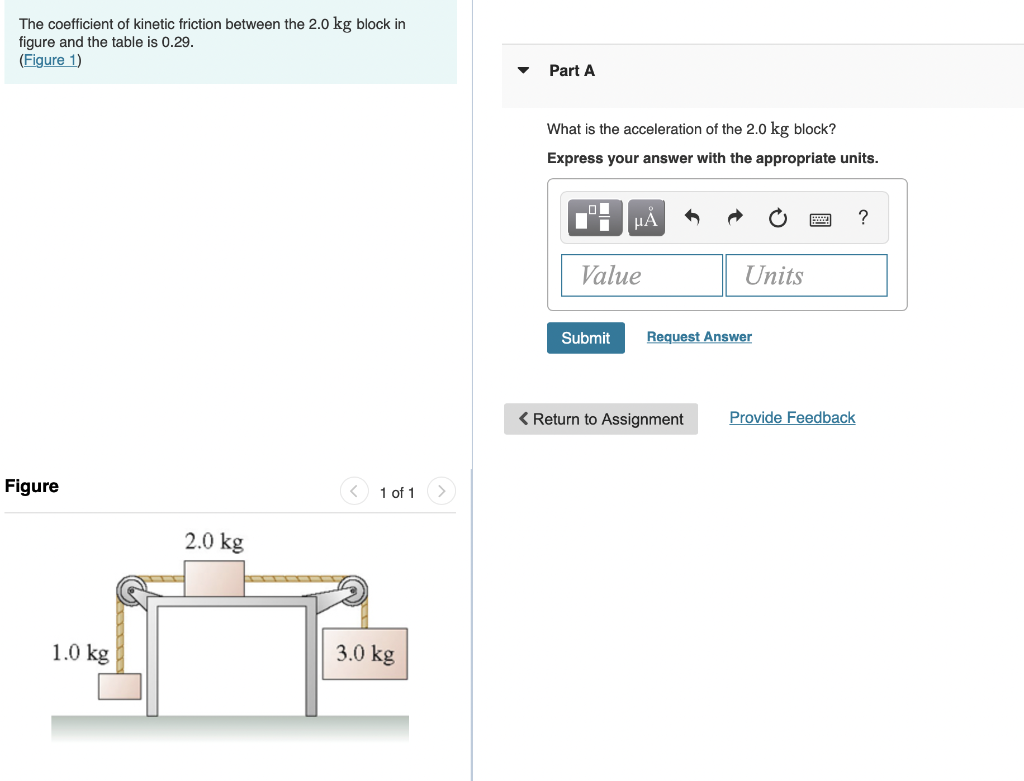Screen dimensions: 1024x781
Task: Open the Provide Feedback link
Action: coord(791,417)
